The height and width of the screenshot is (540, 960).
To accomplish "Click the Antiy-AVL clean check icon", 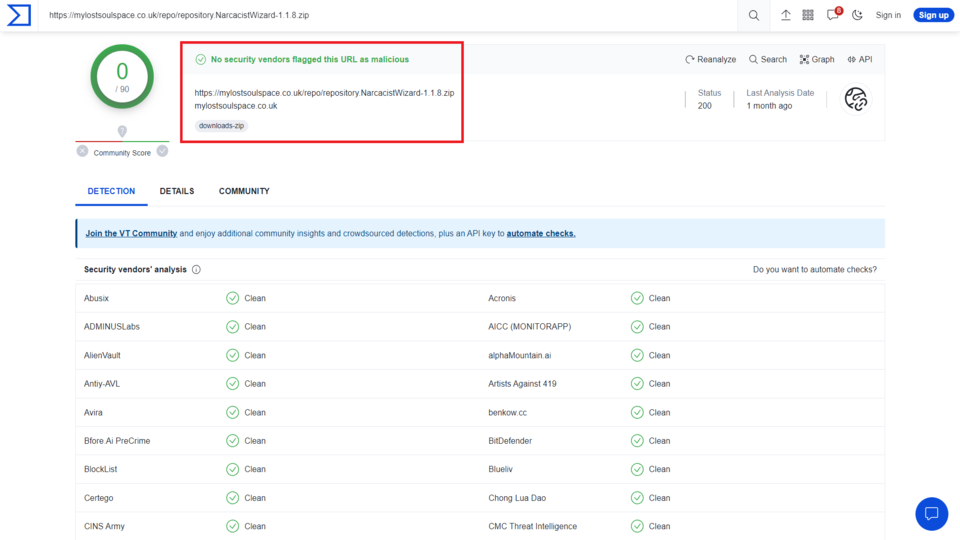I will 232,383.
